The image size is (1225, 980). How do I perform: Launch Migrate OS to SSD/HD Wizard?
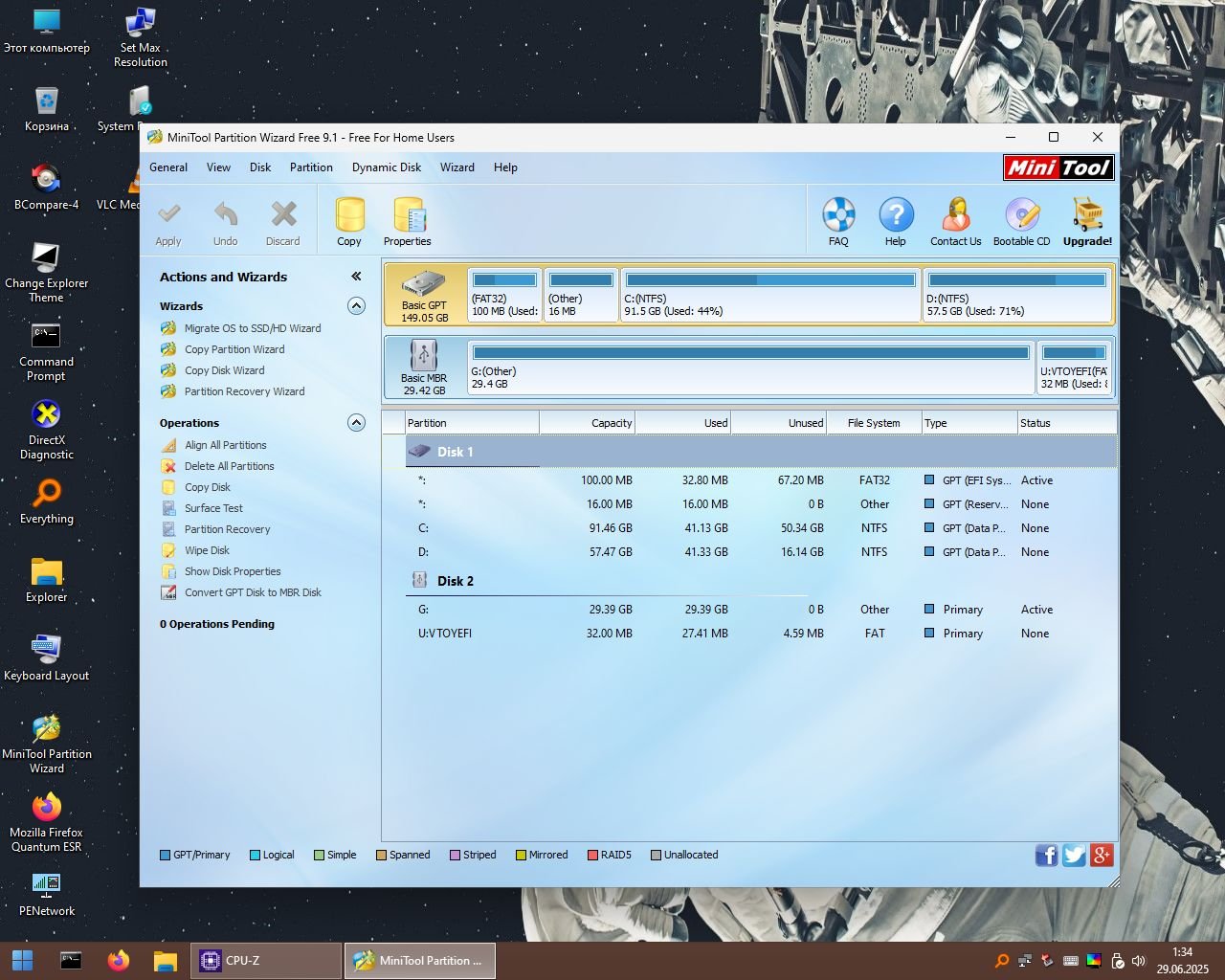coord(252,328)
